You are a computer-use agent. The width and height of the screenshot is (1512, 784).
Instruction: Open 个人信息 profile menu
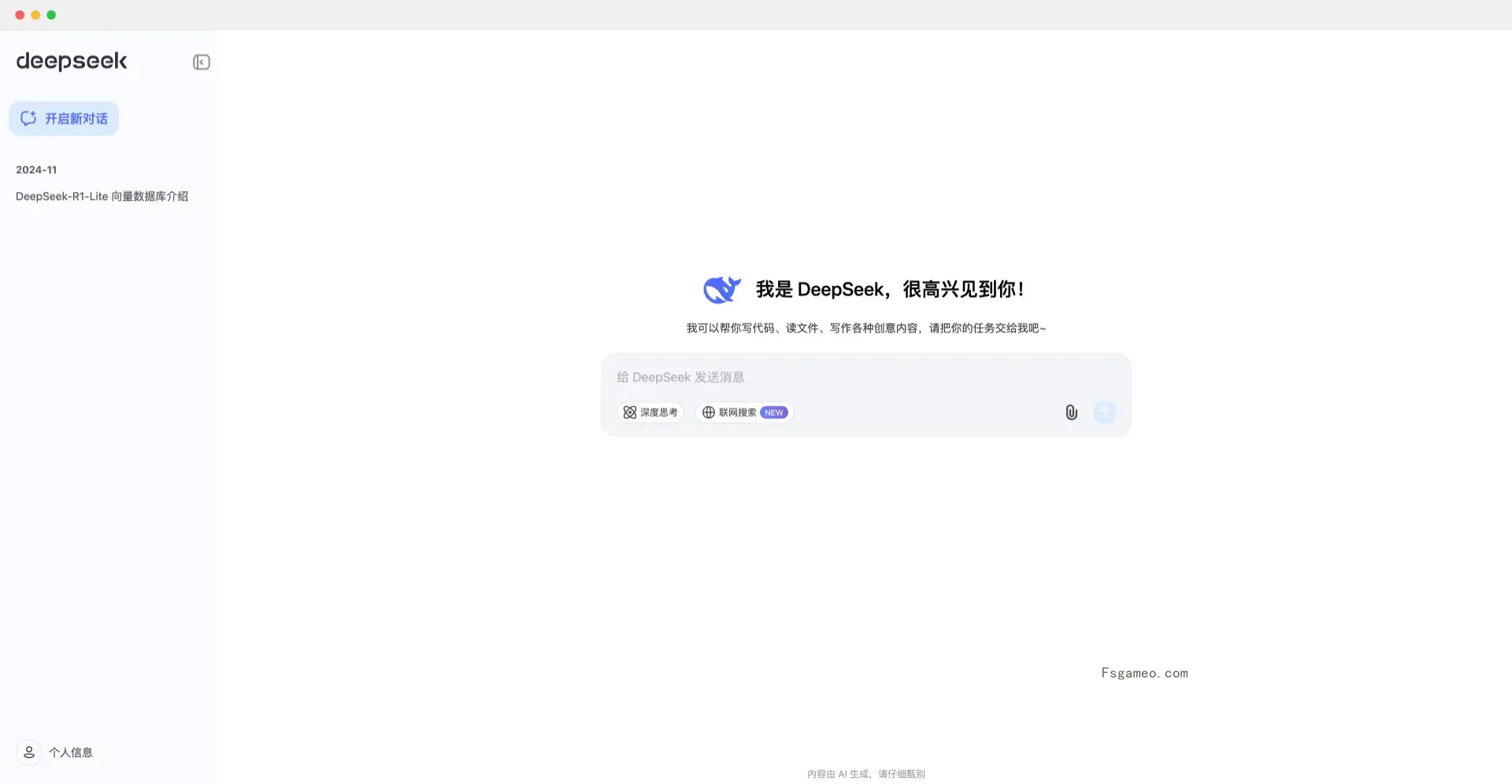click(55, 753)
